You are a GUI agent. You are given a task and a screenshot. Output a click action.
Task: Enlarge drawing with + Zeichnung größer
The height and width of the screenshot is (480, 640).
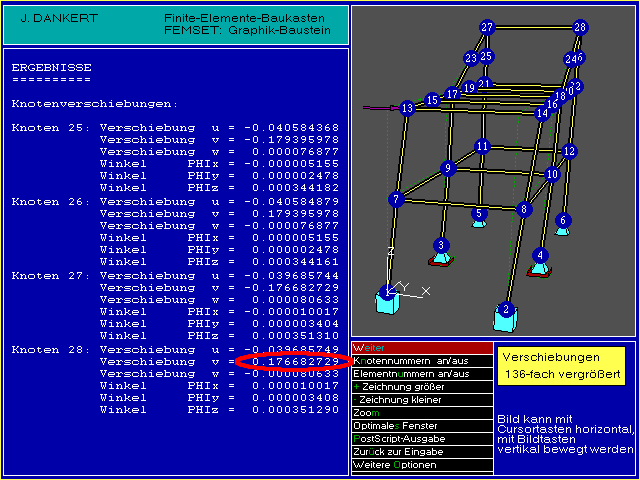423,386
